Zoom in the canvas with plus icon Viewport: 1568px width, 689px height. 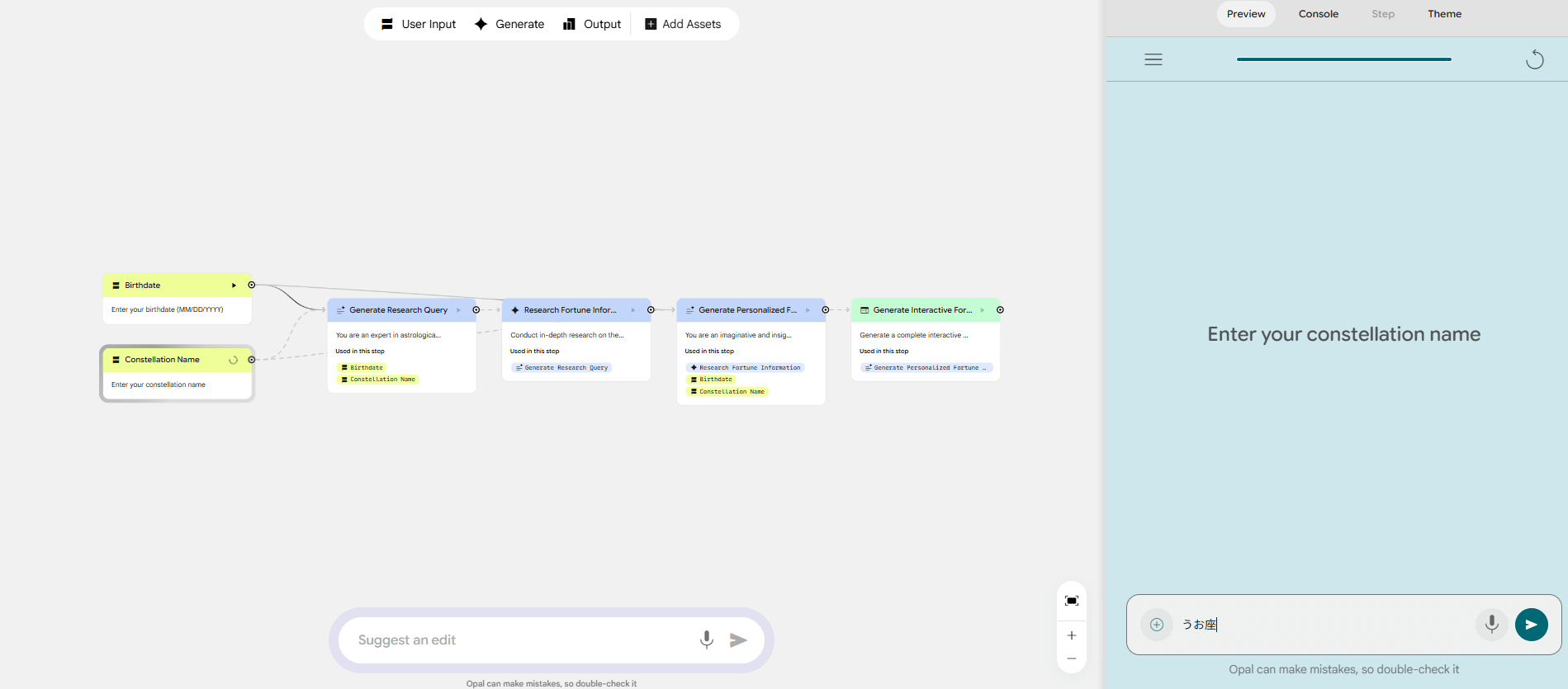[1071, 635]
